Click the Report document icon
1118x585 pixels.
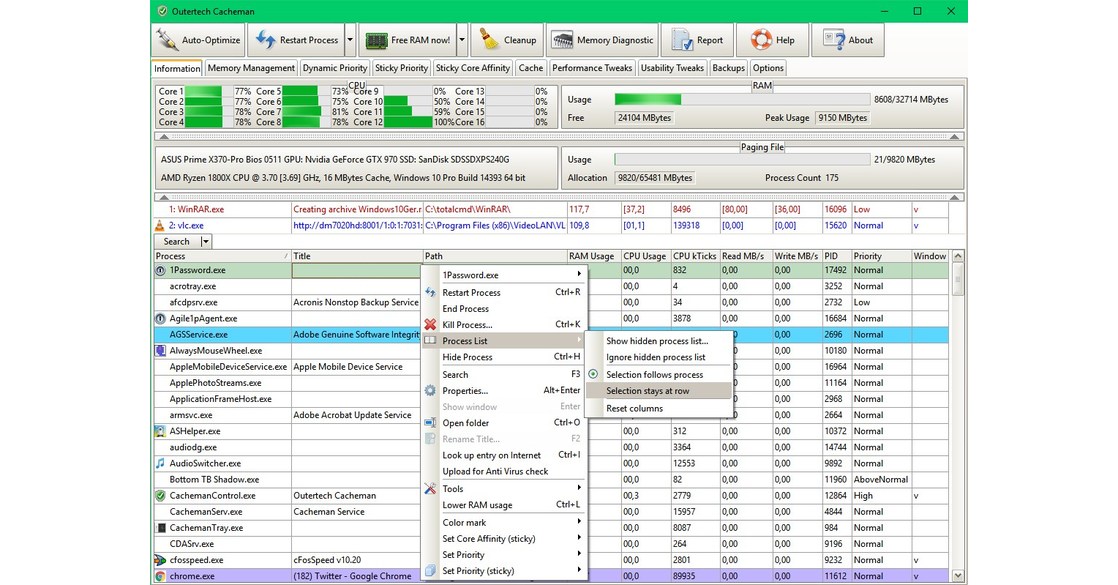683,41
